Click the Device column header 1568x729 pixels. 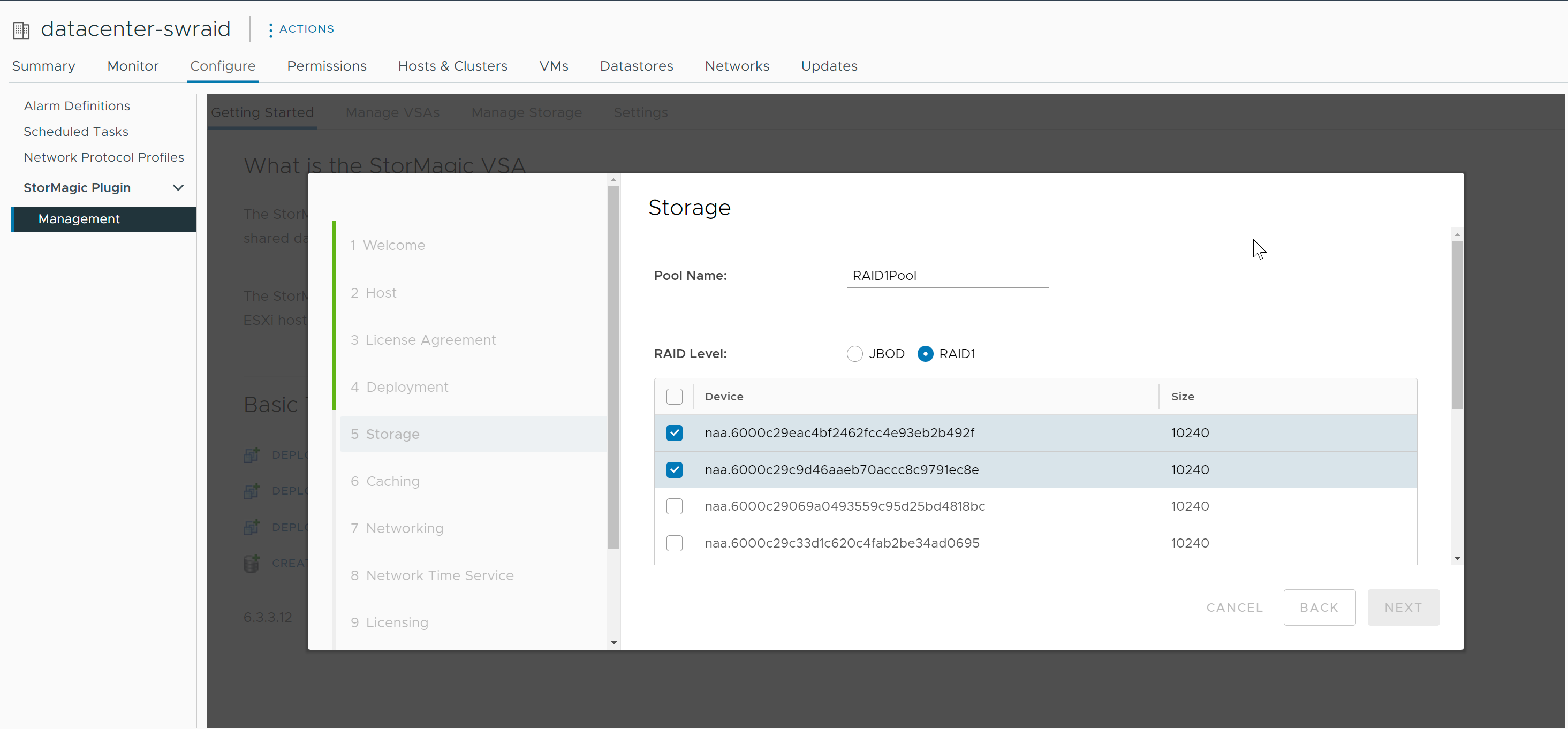pyautogui.click(x=724, y=397)
